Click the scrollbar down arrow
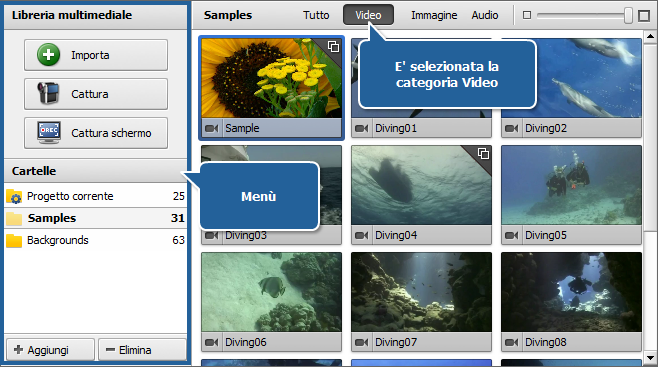Viewport: 658px width, 368px height. click(x=650, y=358)
